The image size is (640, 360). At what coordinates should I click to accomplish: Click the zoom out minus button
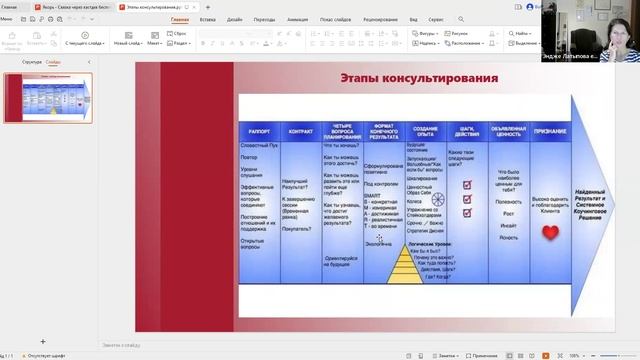click(593, 356)
